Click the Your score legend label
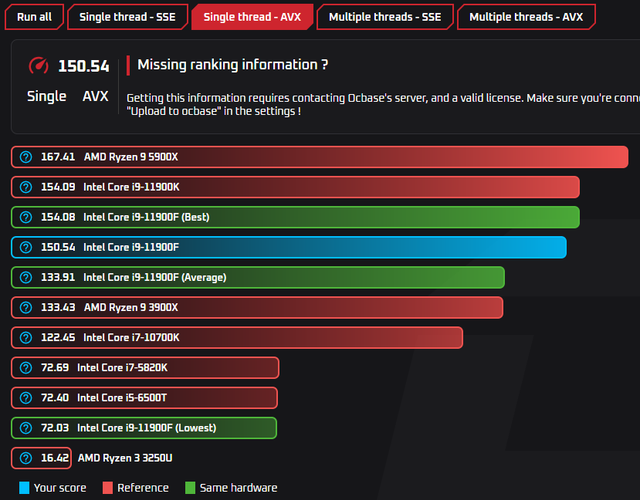640x500 pixels. click(x=60, y=488)
